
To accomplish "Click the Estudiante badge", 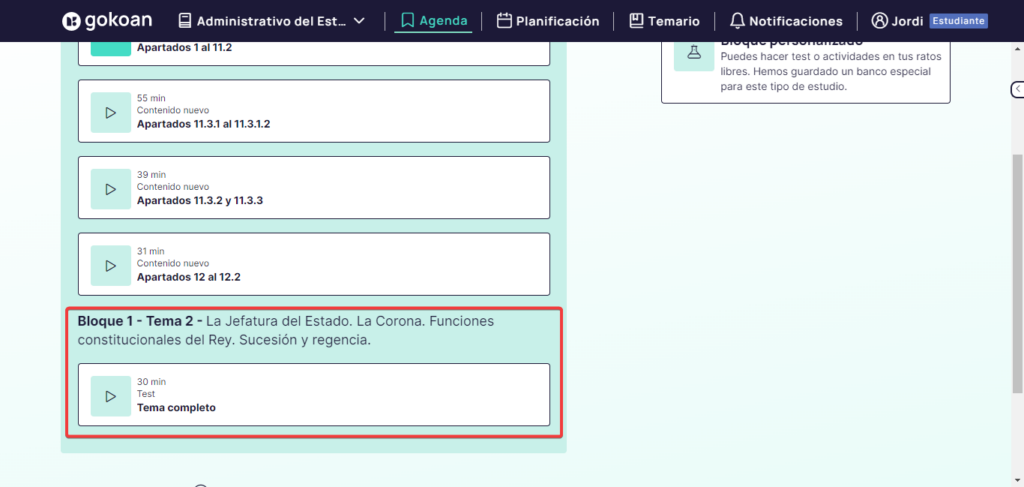I will coord(958,21).
